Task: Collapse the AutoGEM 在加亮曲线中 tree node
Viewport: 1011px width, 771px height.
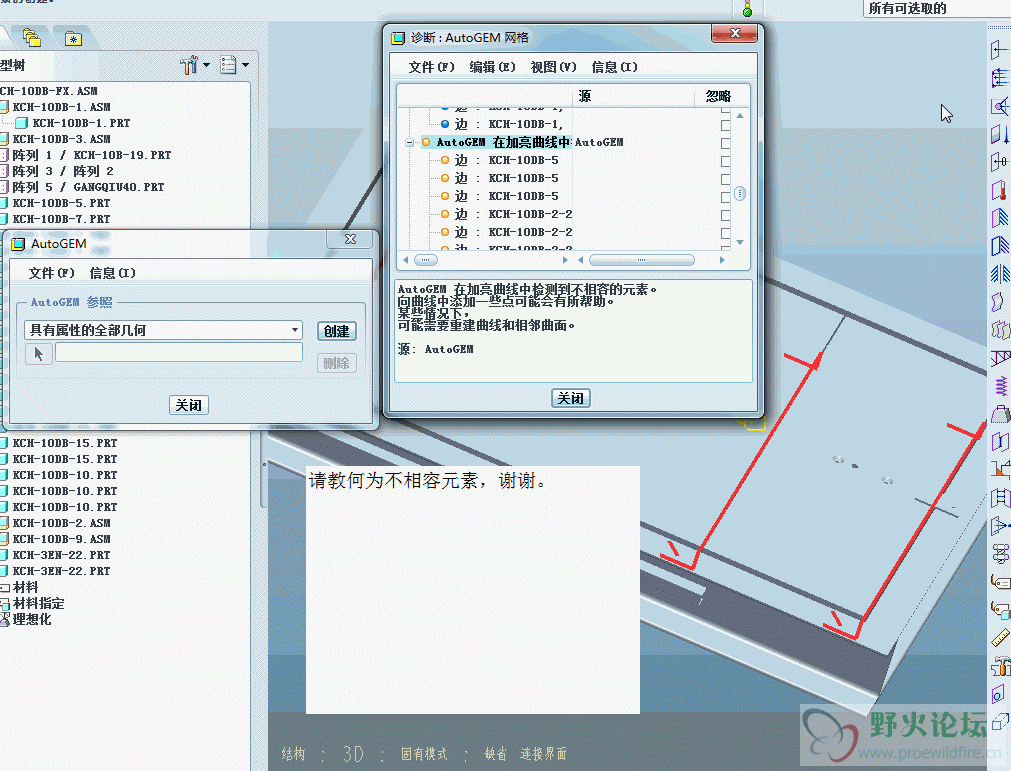Action: (409, 142)
